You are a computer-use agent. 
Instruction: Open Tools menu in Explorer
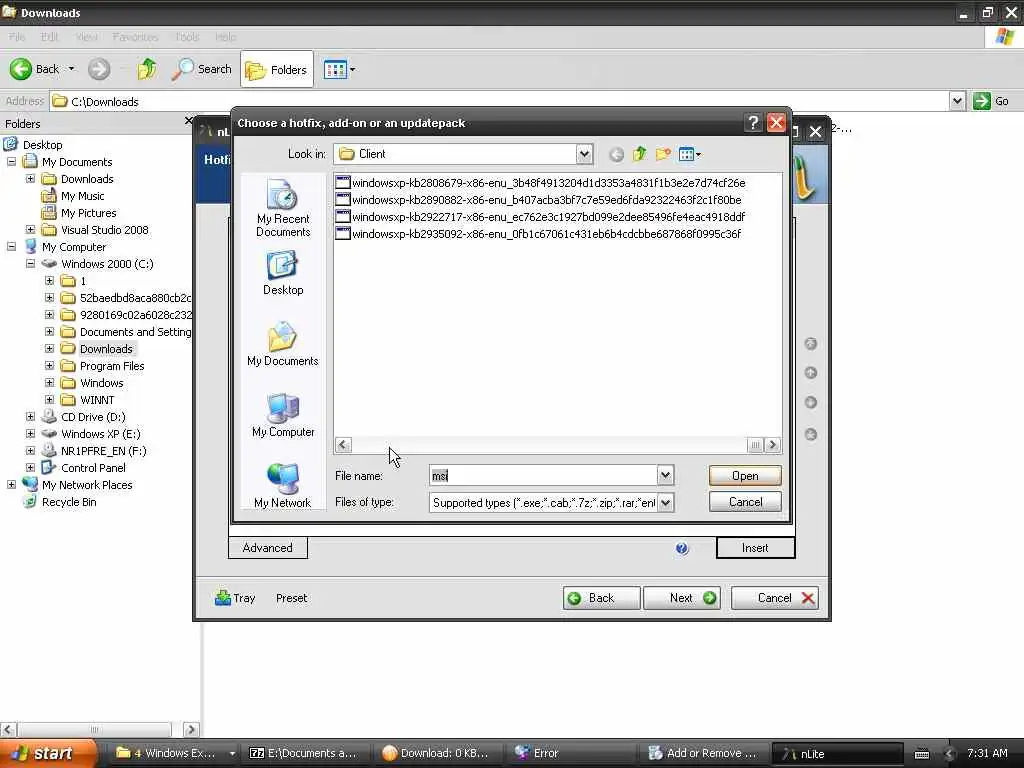tap(187, 37)
